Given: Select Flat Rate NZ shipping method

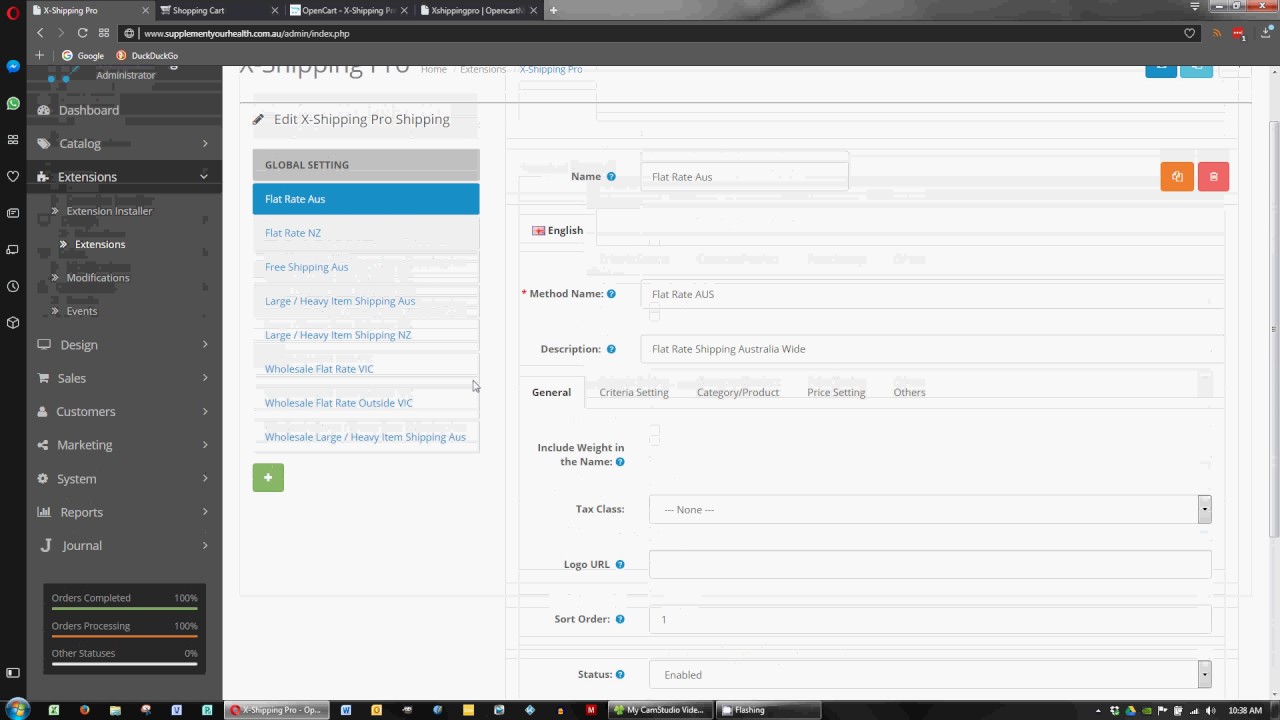Looking at the screenshot, I should pos(366,233).
